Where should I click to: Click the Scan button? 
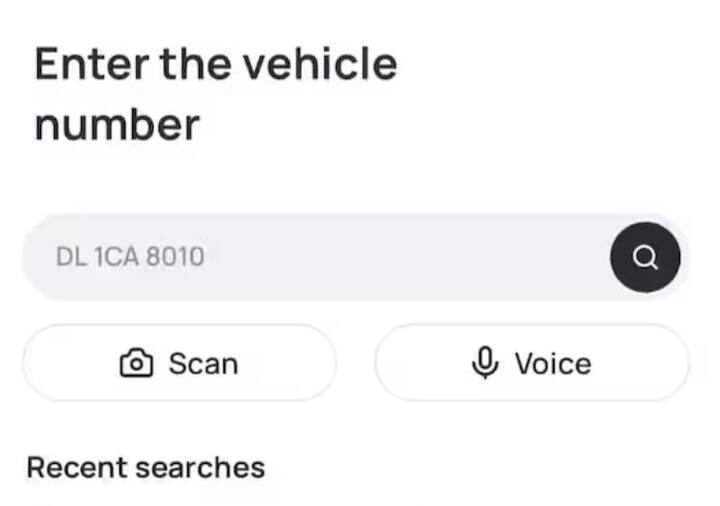pyautogui.click(x=179, y=363)
